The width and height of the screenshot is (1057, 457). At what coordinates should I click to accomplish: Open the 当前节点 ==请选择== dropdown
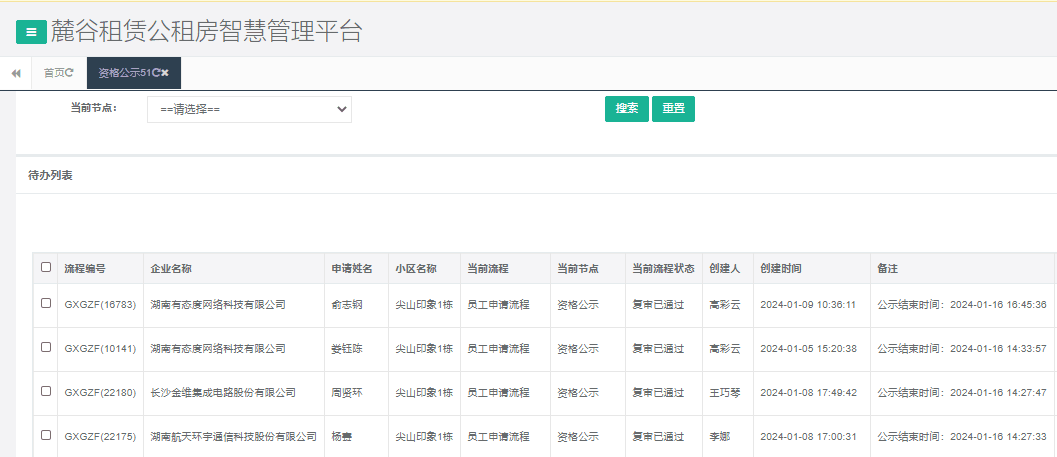tap(249, 109)
